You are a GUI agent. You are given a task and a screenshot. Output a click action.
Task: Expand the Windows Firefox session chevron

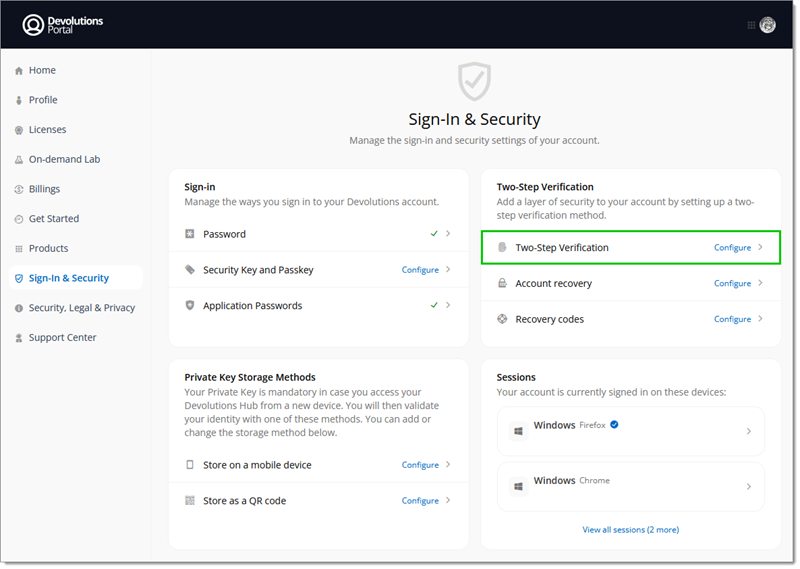pyautogui.click(x=748, y=432)
